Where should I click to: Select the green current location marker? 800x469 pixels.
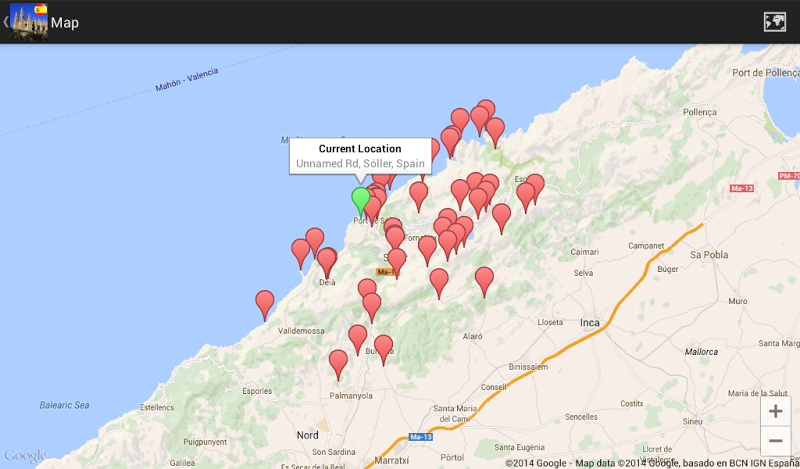(361, 200)
